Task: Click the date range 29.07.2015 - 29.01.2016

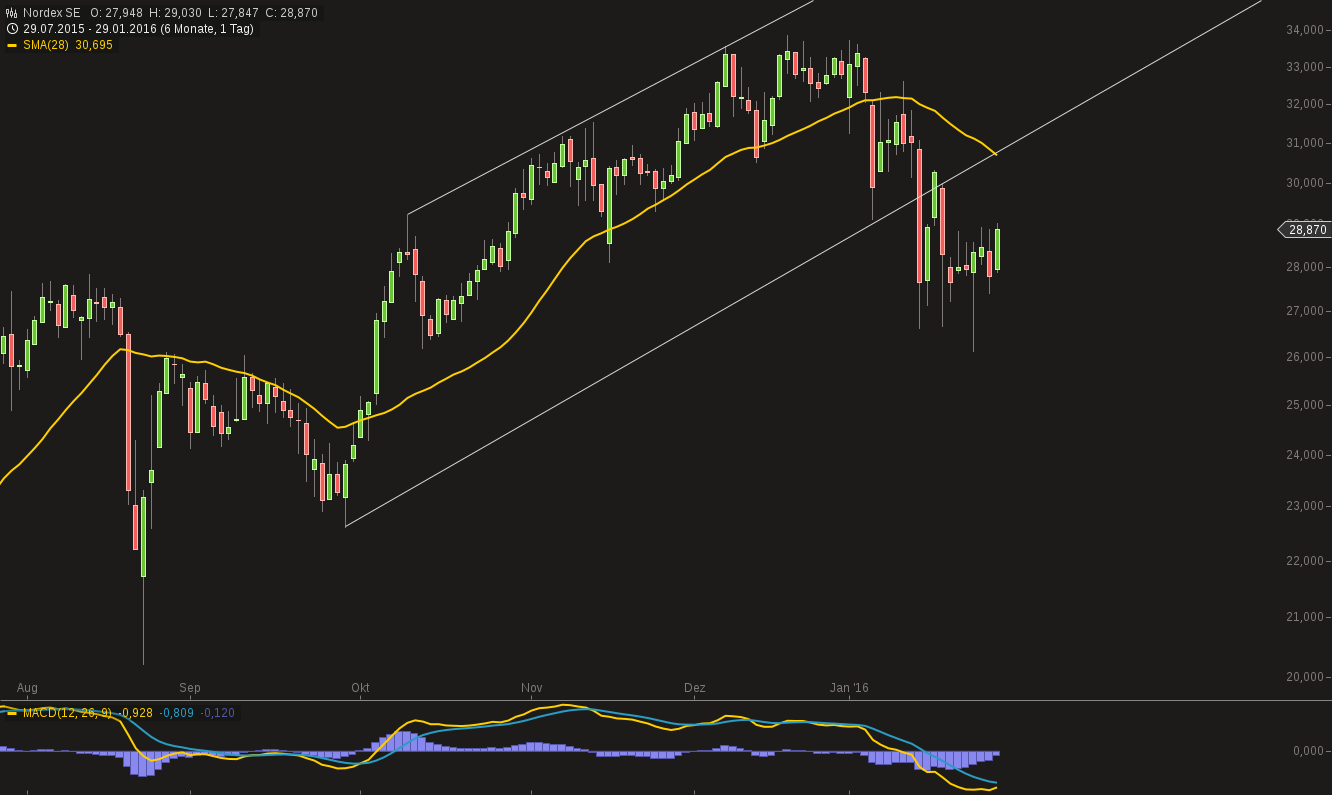Action: pyautogui.click(x=89, y=29)
